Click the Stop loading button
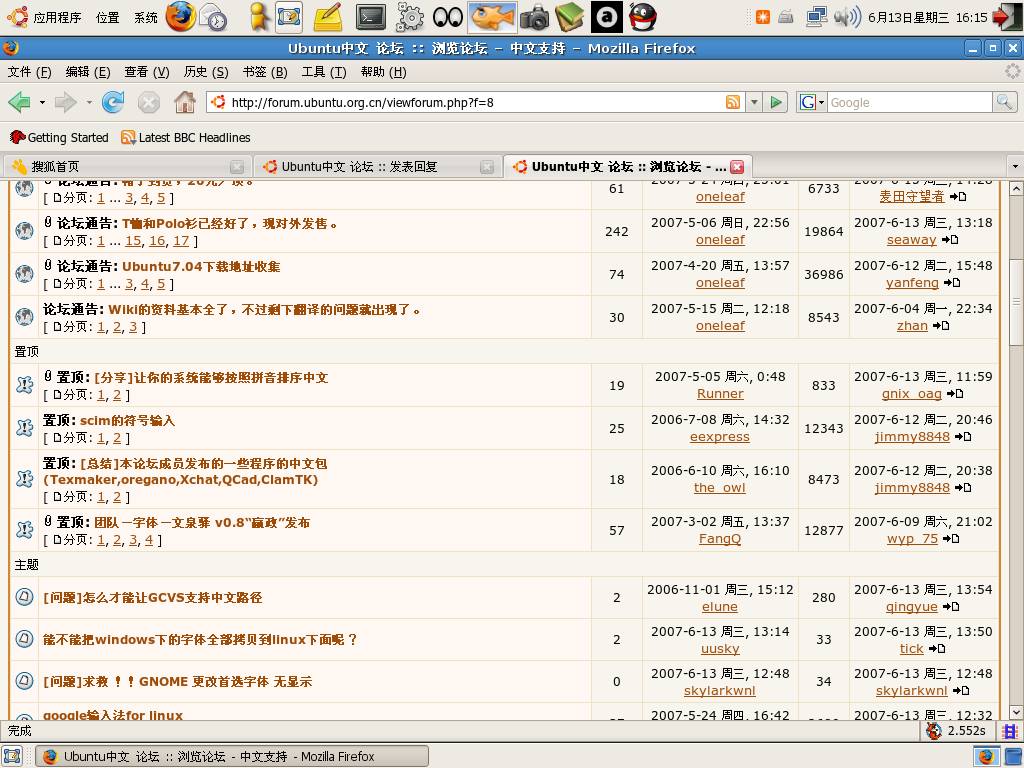 (x=149, y=103)
